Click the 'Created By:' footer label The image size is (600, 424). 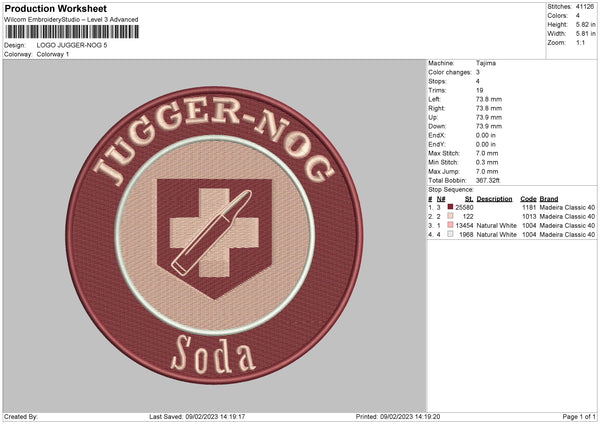[x=21, y=416]
